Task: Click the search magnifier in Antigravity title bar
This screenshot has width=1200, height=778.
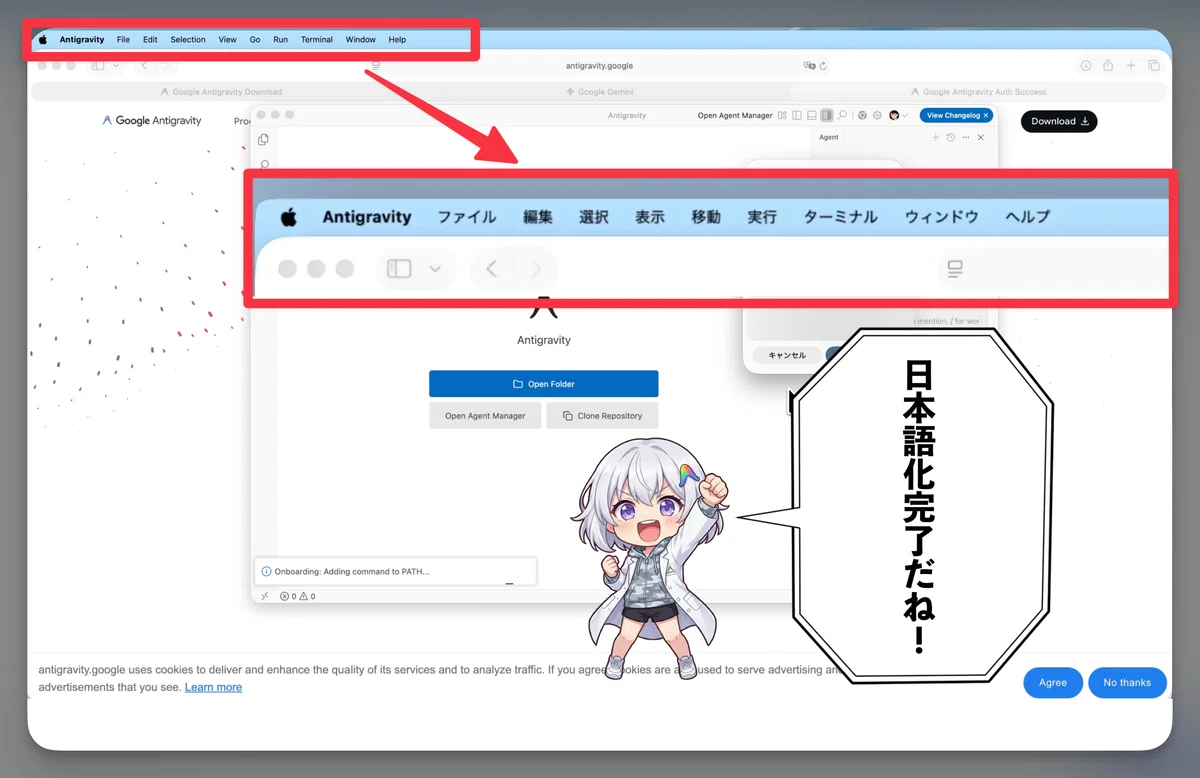Action: click(x=842, y=116)
